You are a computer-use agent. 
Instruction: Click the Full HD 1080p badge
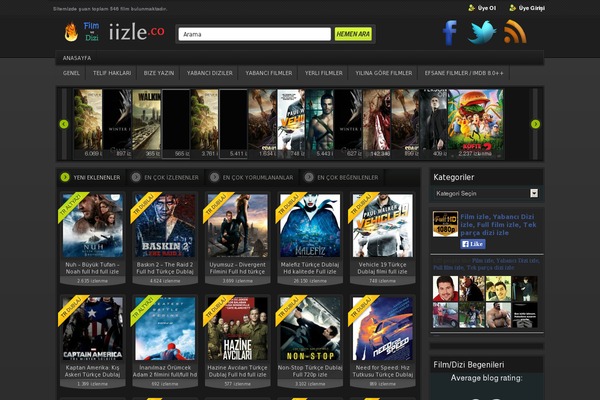445,224
